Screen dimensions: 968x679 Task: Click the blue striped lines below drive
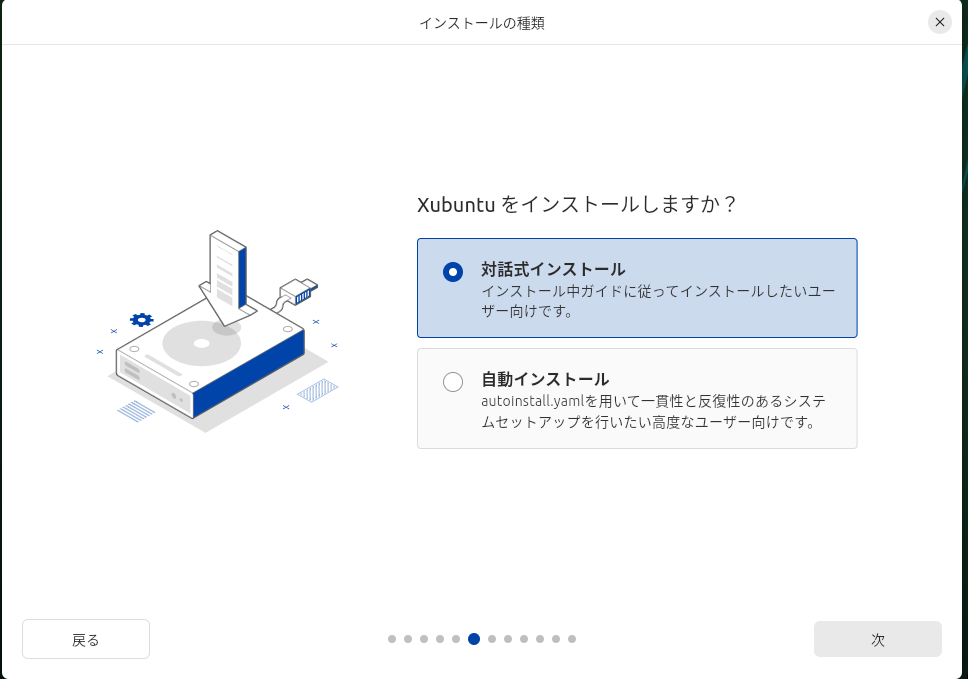pos(136,410)
